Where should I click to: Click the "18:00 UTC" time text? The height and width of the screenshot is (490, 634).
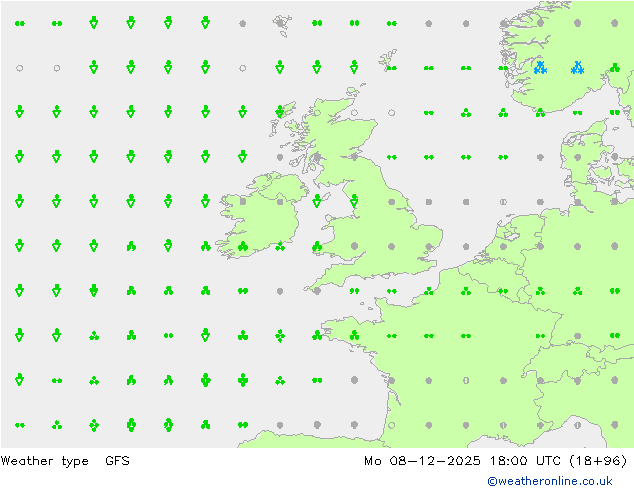(525, 460)
